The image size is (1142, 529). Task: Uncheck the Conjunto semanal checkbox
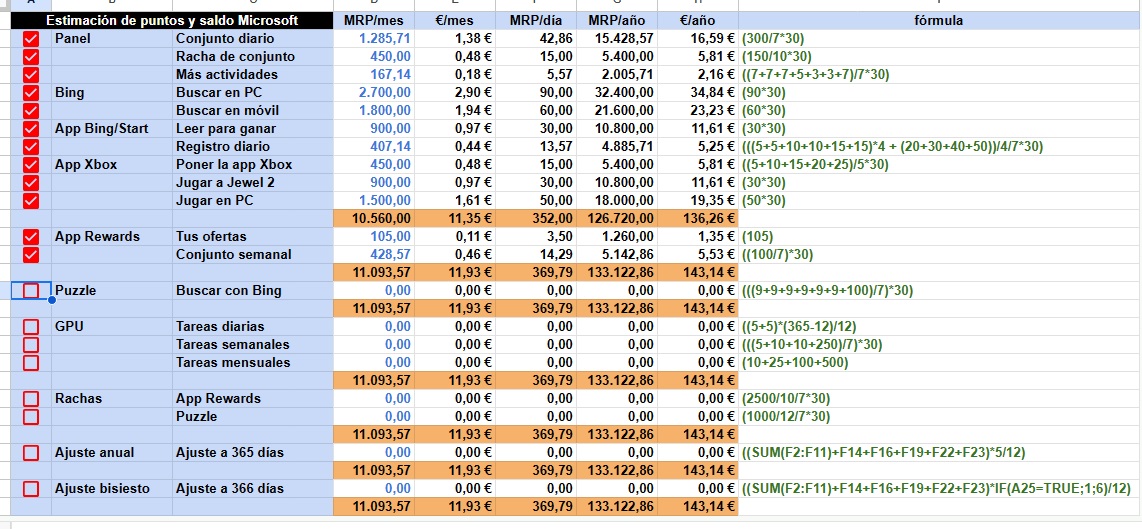pyautogui.click(x=31, y=254)
